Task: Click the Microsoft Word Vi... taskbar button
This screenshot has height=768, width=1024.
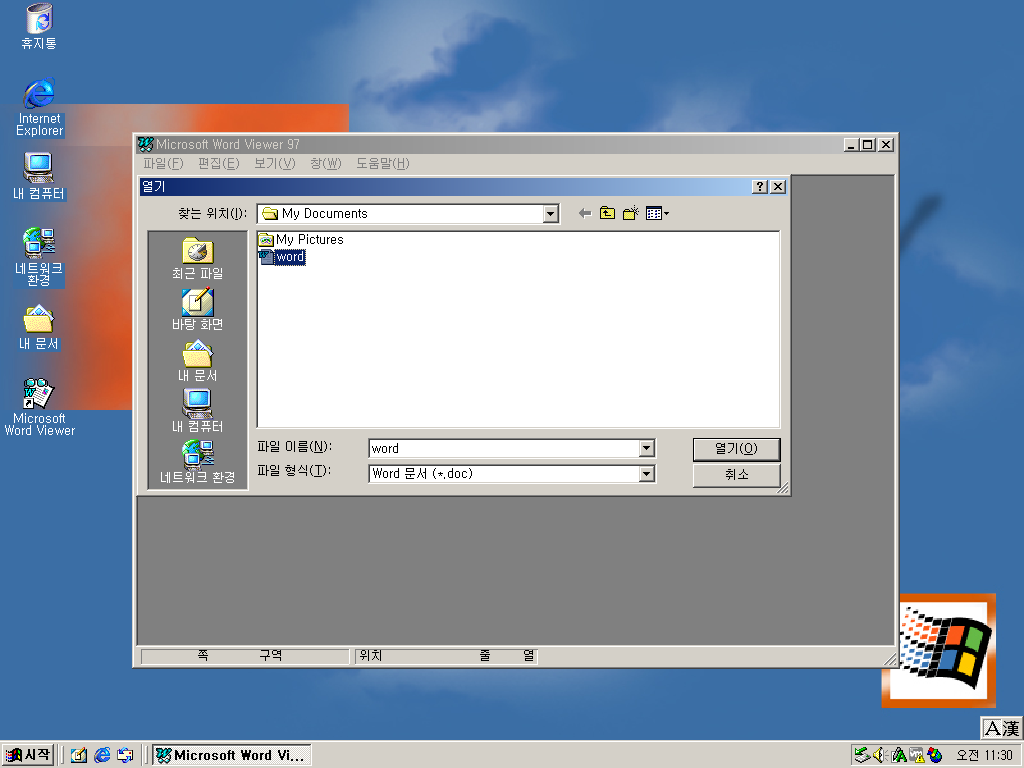Action: 232,755
